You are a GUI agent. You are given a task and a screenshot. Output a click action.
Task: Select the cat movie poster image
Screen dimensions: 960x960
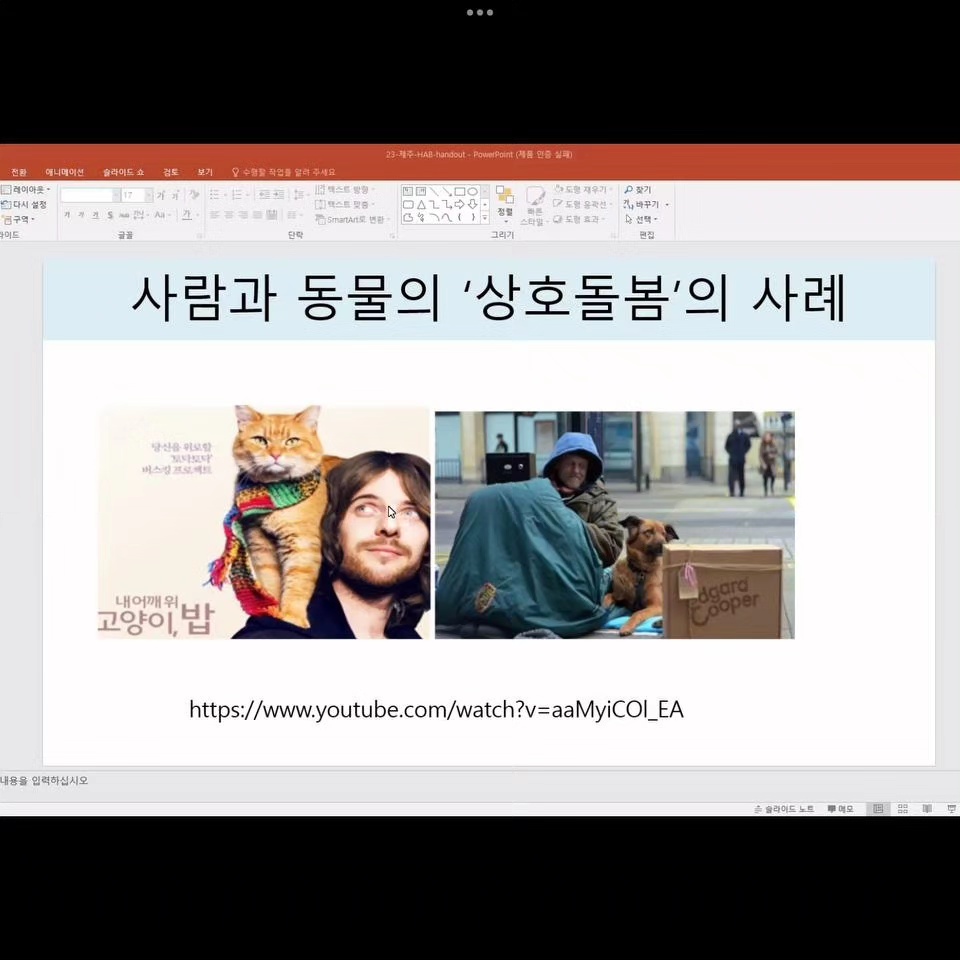pyautogui.click(x=264, y=522)
